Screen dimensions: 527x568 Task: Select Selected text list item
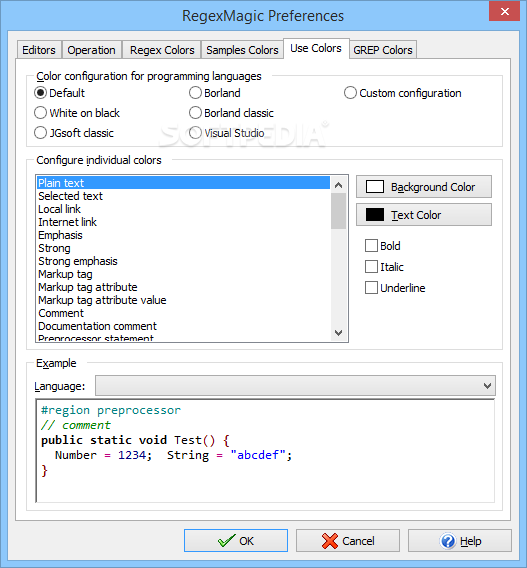[183, 196]
